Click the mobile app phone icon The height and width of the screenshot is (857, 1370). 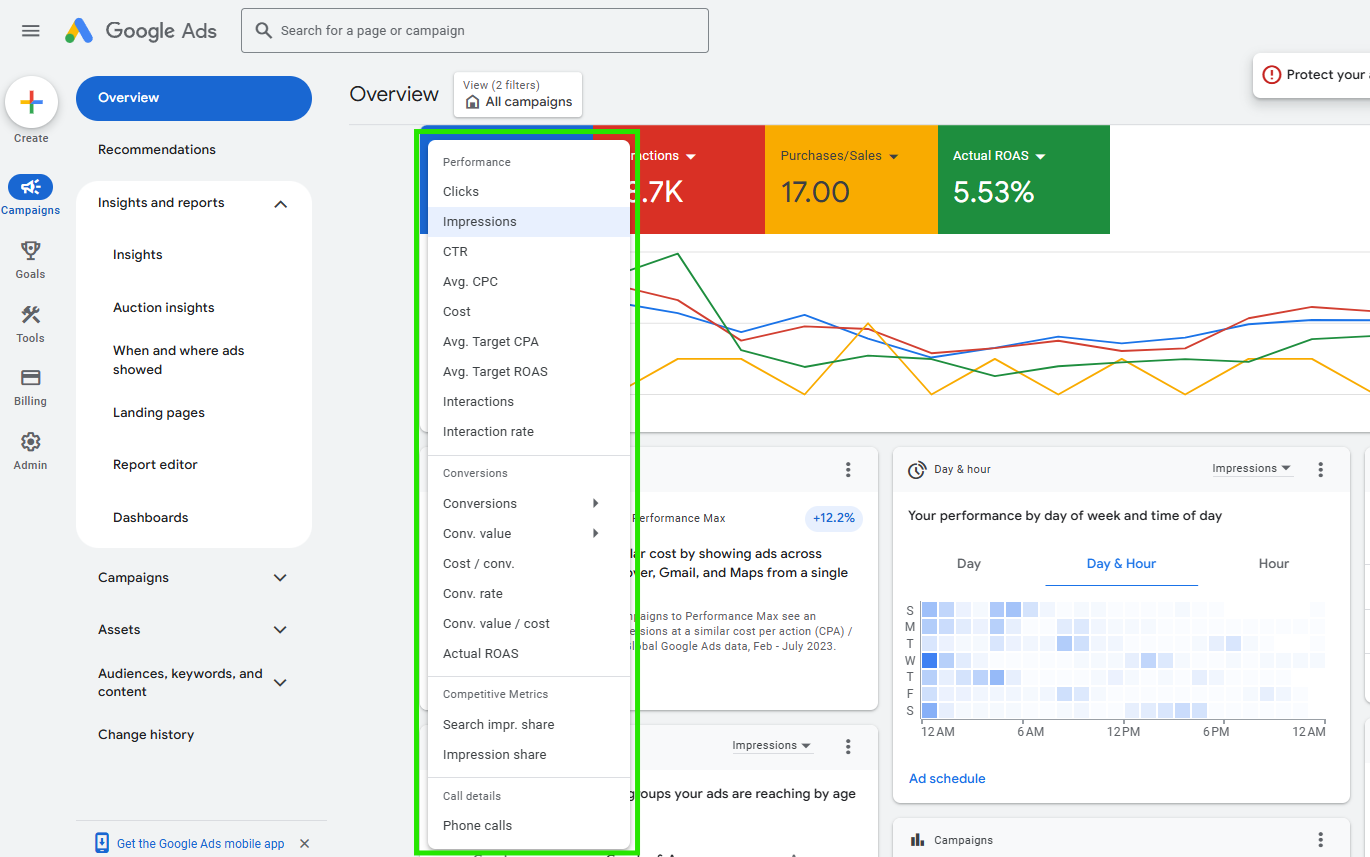pos(102,843)
